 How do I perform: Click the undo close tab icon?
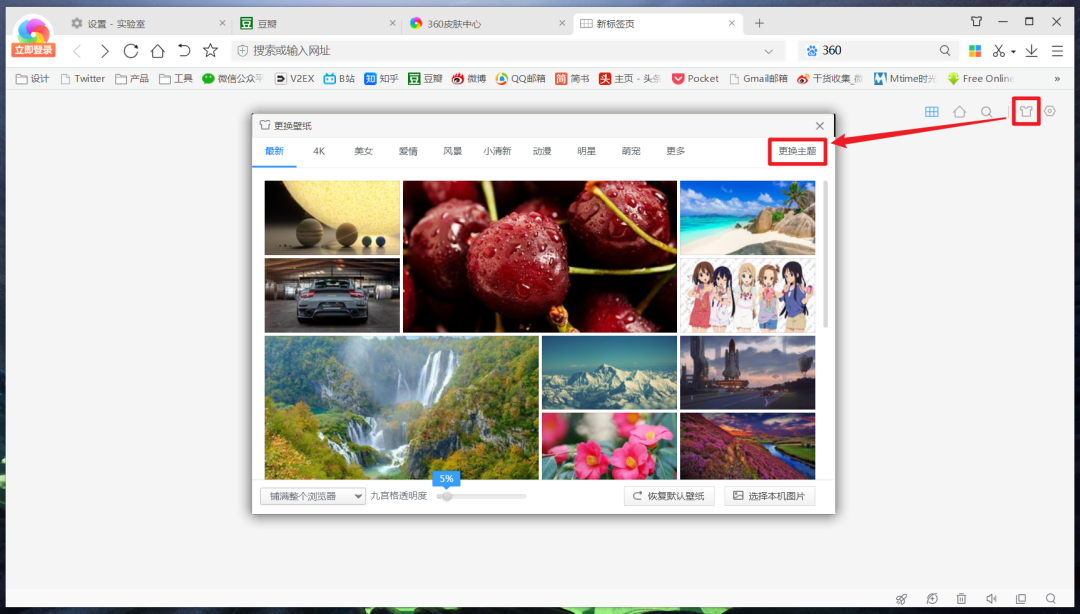click(x=184, y=50)
